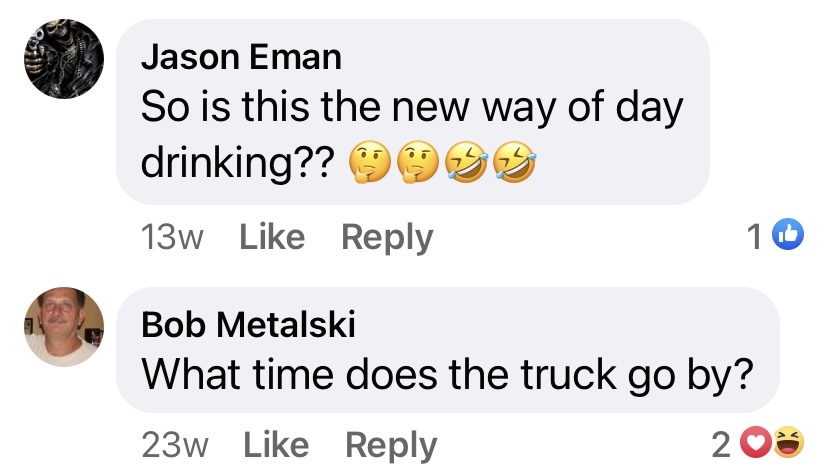This screenshot has height=476, width=828.
Task: Click the 23w timestamp
Action: click(x=175, y=446)
